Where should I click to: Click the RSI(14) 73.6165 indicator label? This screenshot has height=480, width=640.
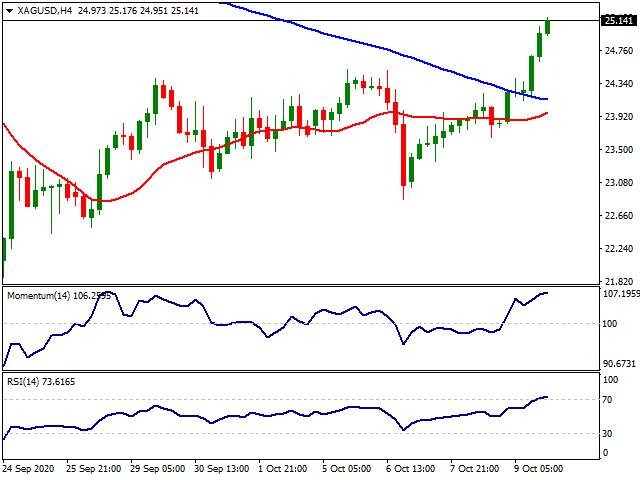point(41,382)
